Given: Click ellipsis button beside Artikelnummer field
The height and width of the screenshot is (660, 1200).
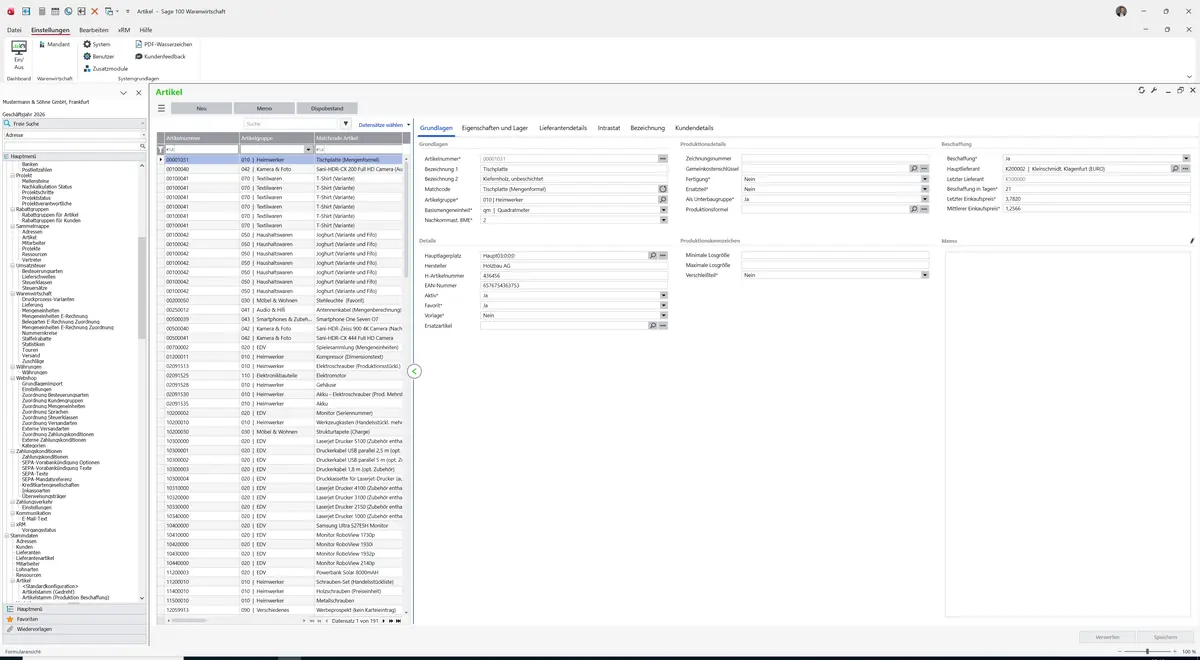Looking at the screenshot, I should click(x=662, y=159).
